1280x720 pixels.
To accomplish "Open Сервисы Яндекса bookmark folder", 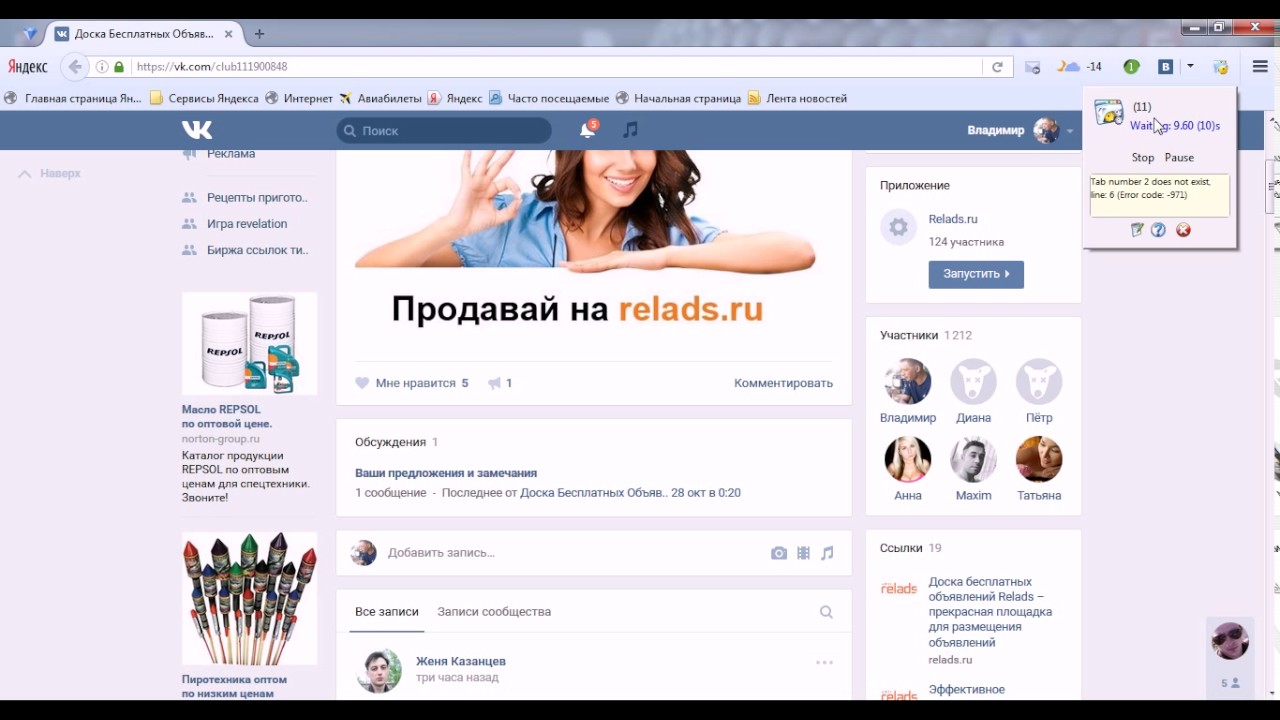I will pos(204,98).
